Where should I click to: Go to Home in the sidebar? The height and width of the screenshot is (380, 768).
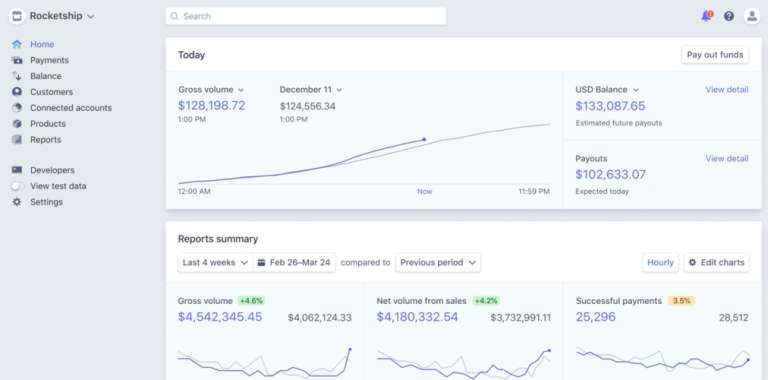42,44
